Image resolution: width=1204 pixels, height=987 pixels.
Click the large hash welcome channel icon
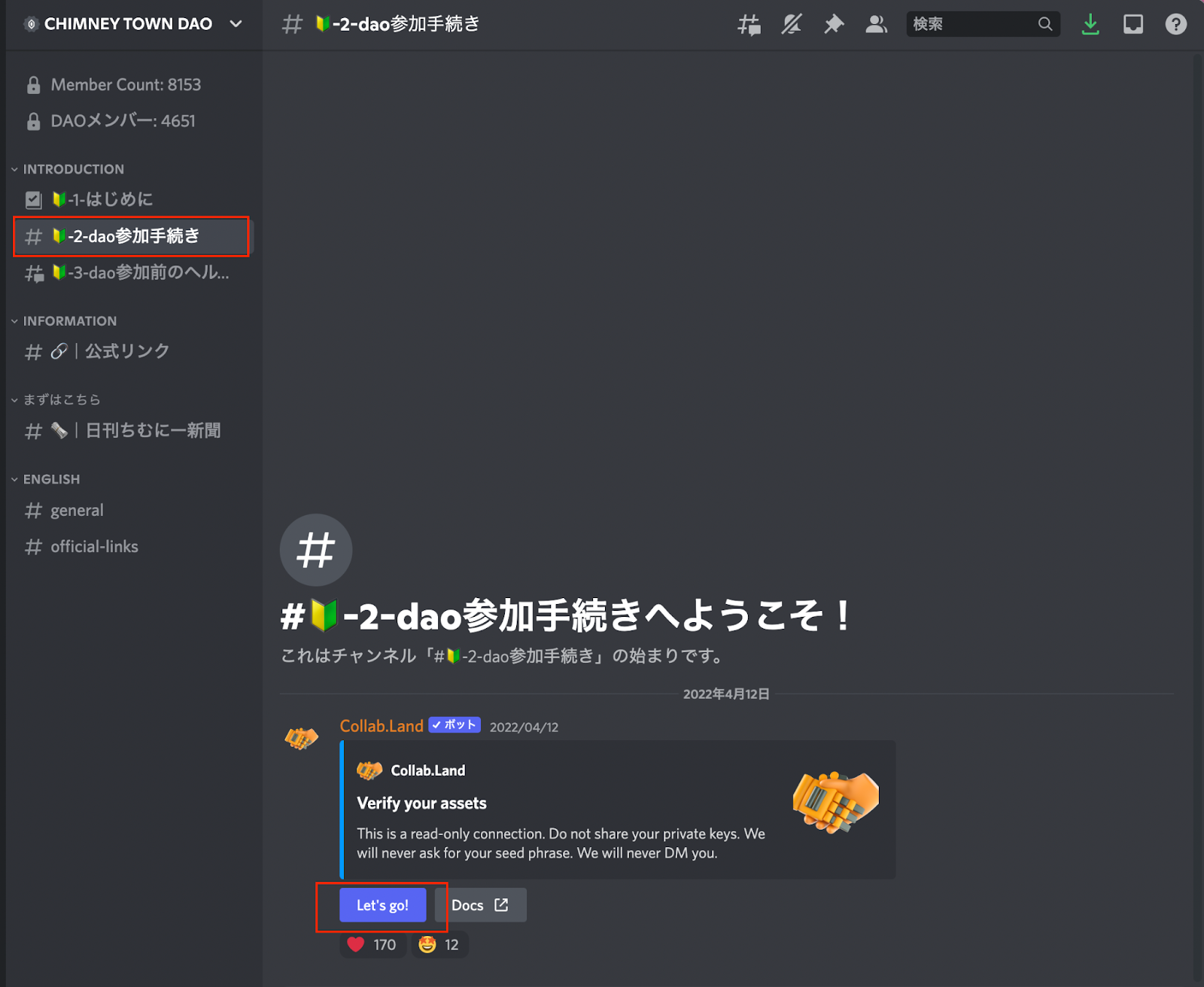coord(316,550)
